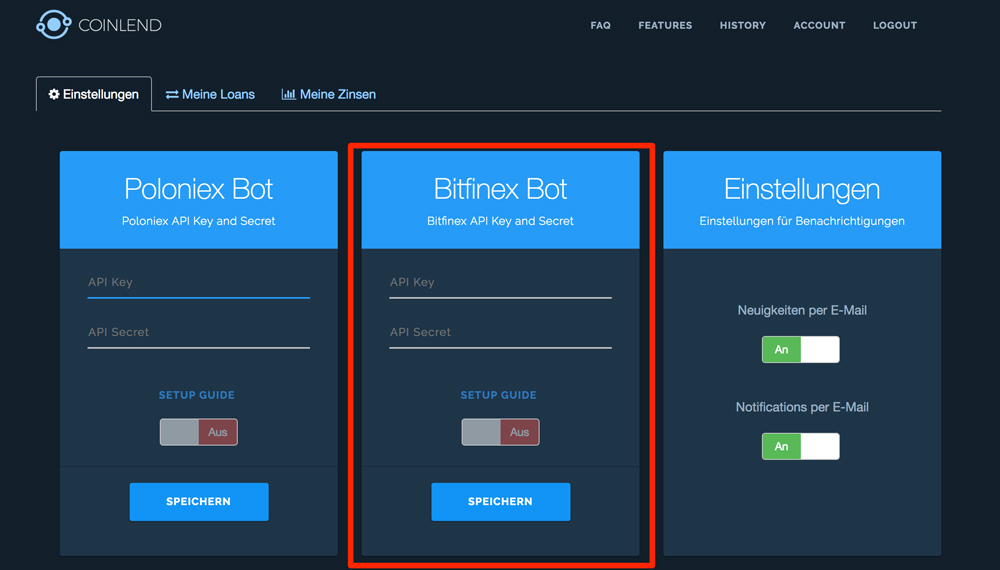Toggle Neuigkeiten per E-Mail switch
The width and height of the screenshot is (1000, 570).
tap(800, 349)
